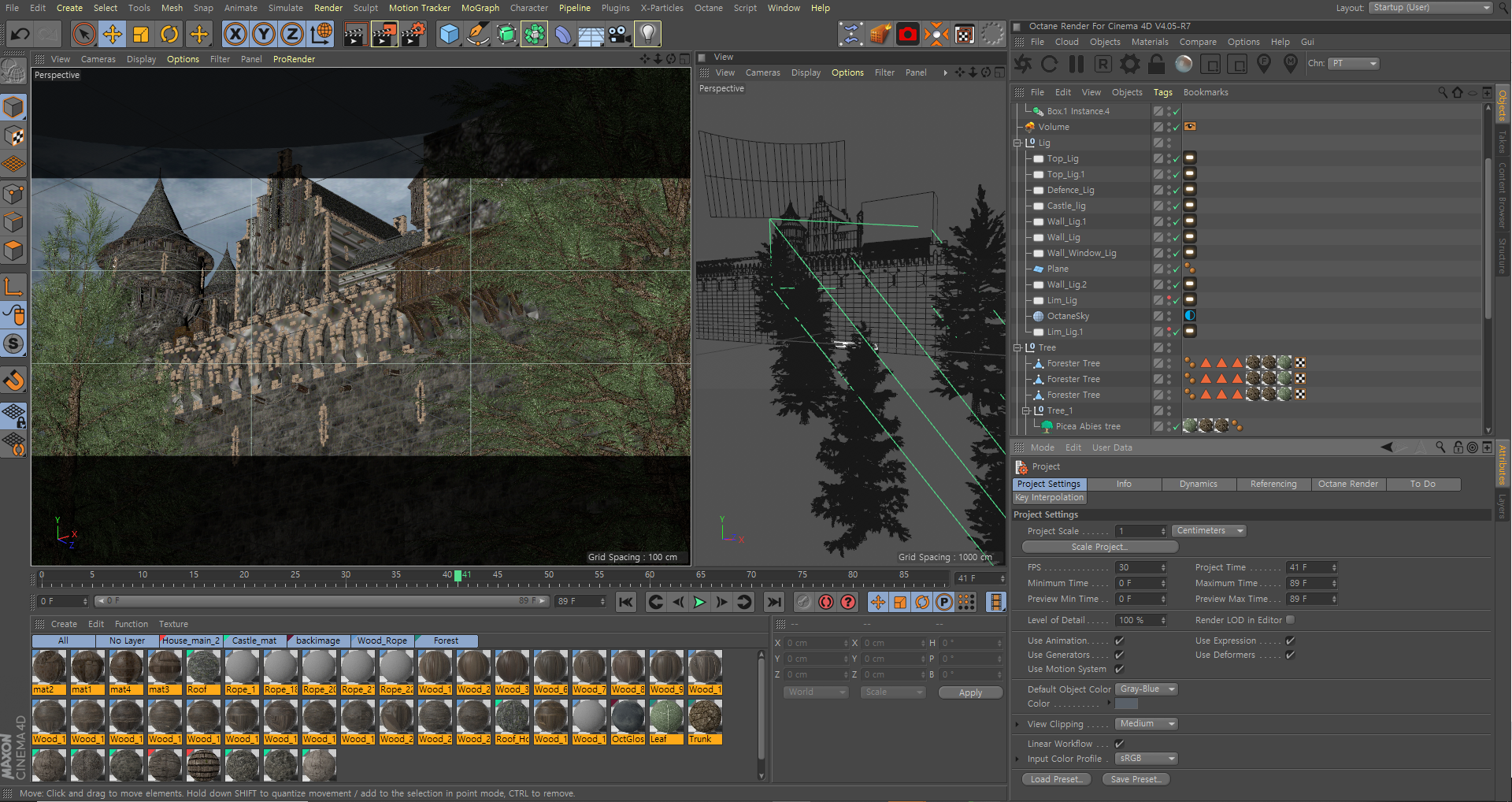Click the light bulb icon

(x=647, y=34)
